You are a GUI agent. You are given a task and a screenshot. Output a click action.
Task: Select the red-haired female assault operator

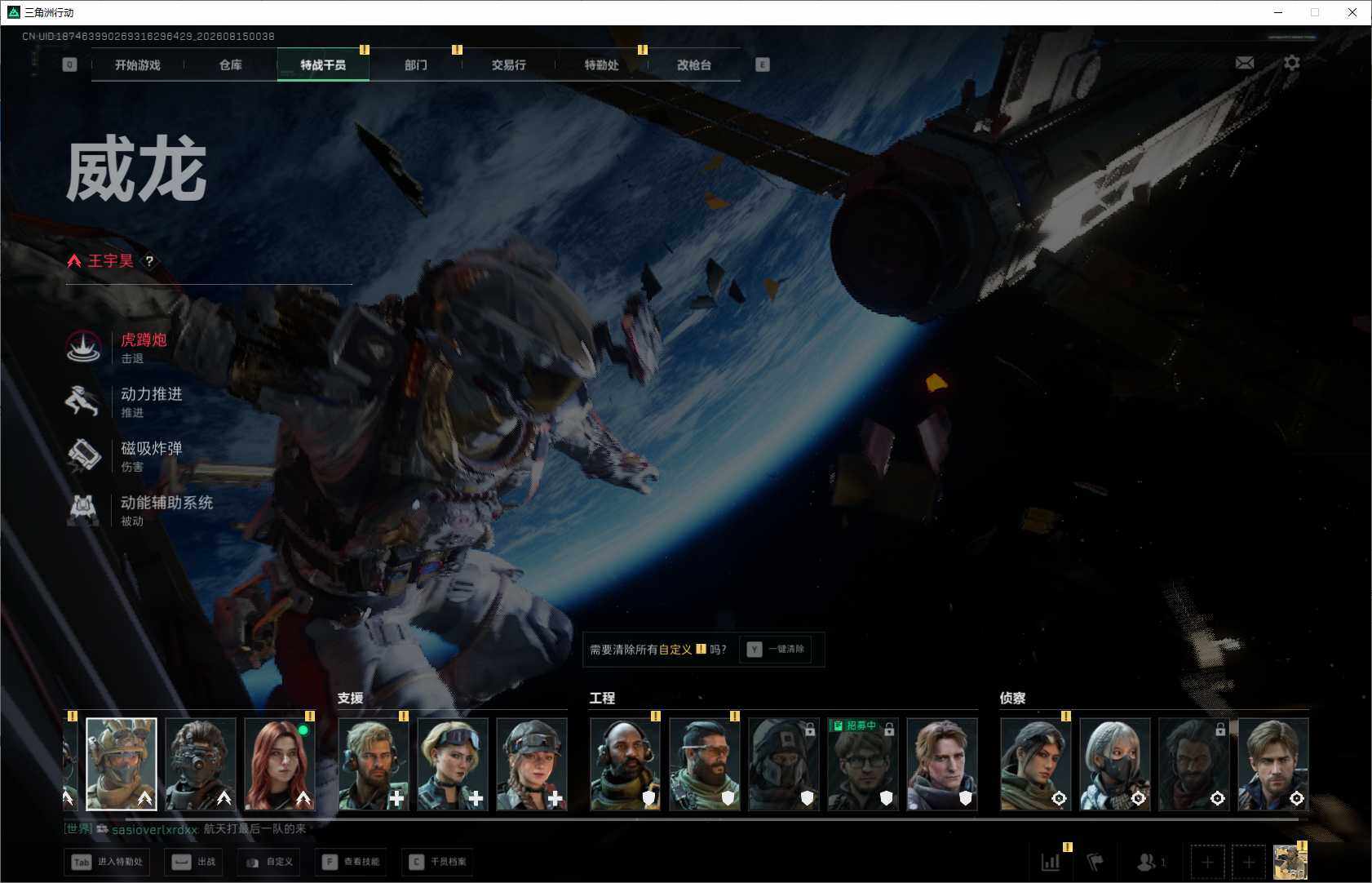pyautogui.click(x=280, y=764)
